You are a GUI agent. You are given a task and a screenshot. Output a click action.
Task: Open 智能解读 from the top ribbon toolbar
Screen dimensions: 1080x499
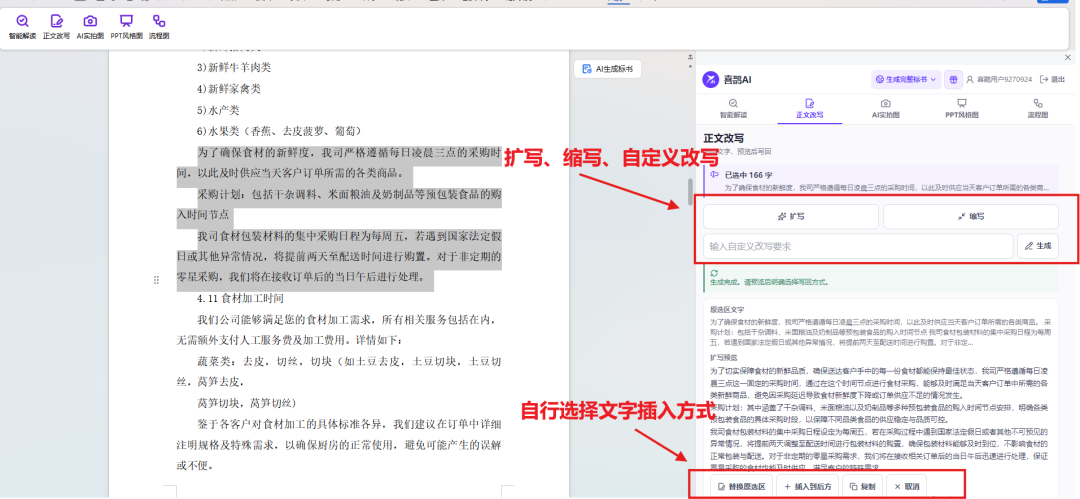point(22,26)
